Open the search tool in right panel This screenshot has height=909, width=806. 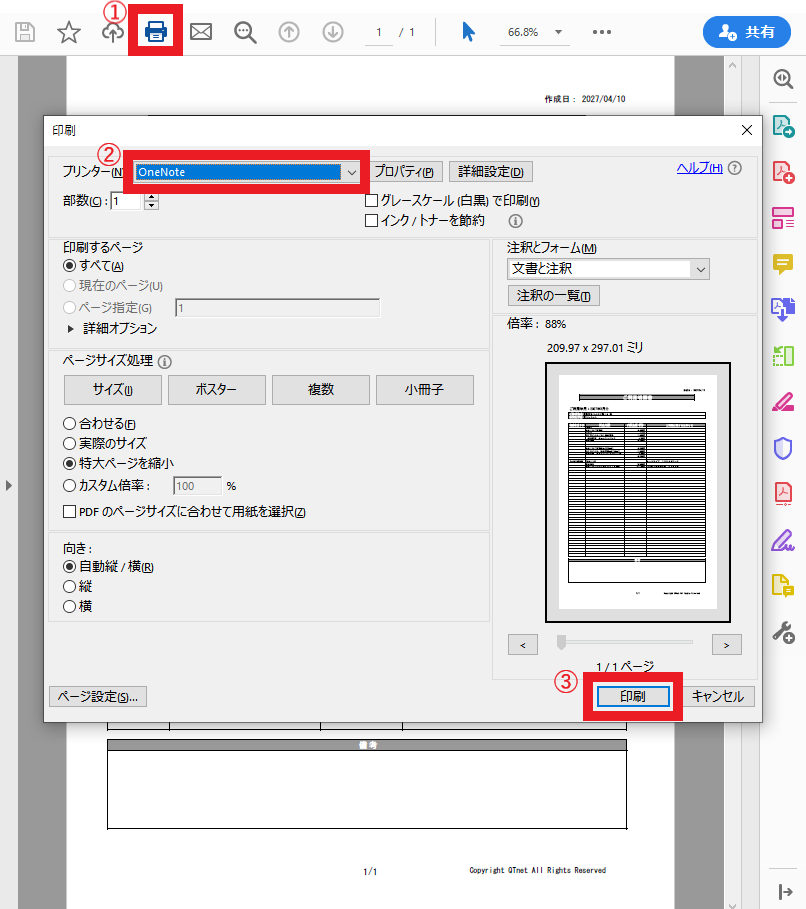point(783,79)
